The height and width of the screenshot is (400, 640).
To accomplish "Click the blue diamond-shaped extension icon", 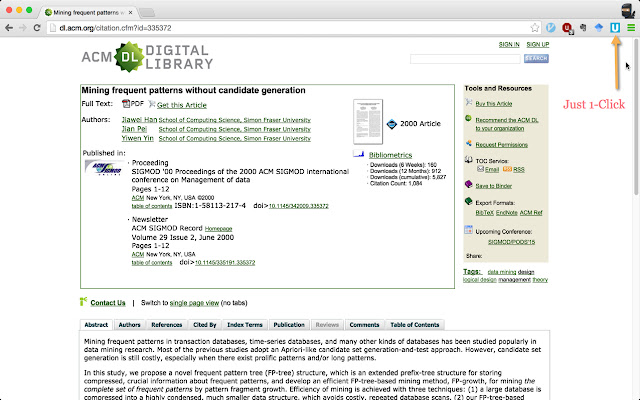I will (599, 27).
